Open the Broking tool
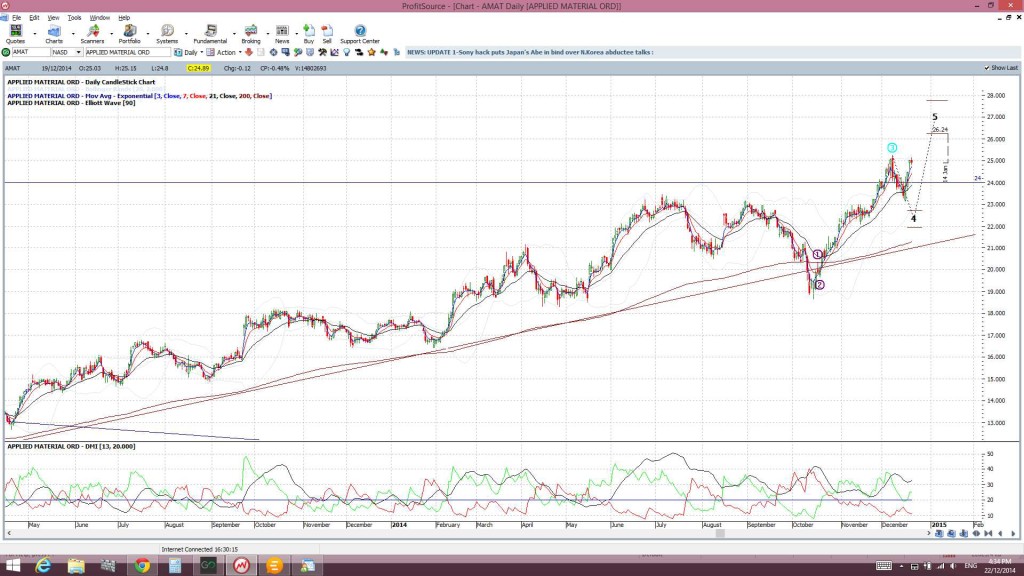The image size is (1024, 576). (x=251, y=31)
